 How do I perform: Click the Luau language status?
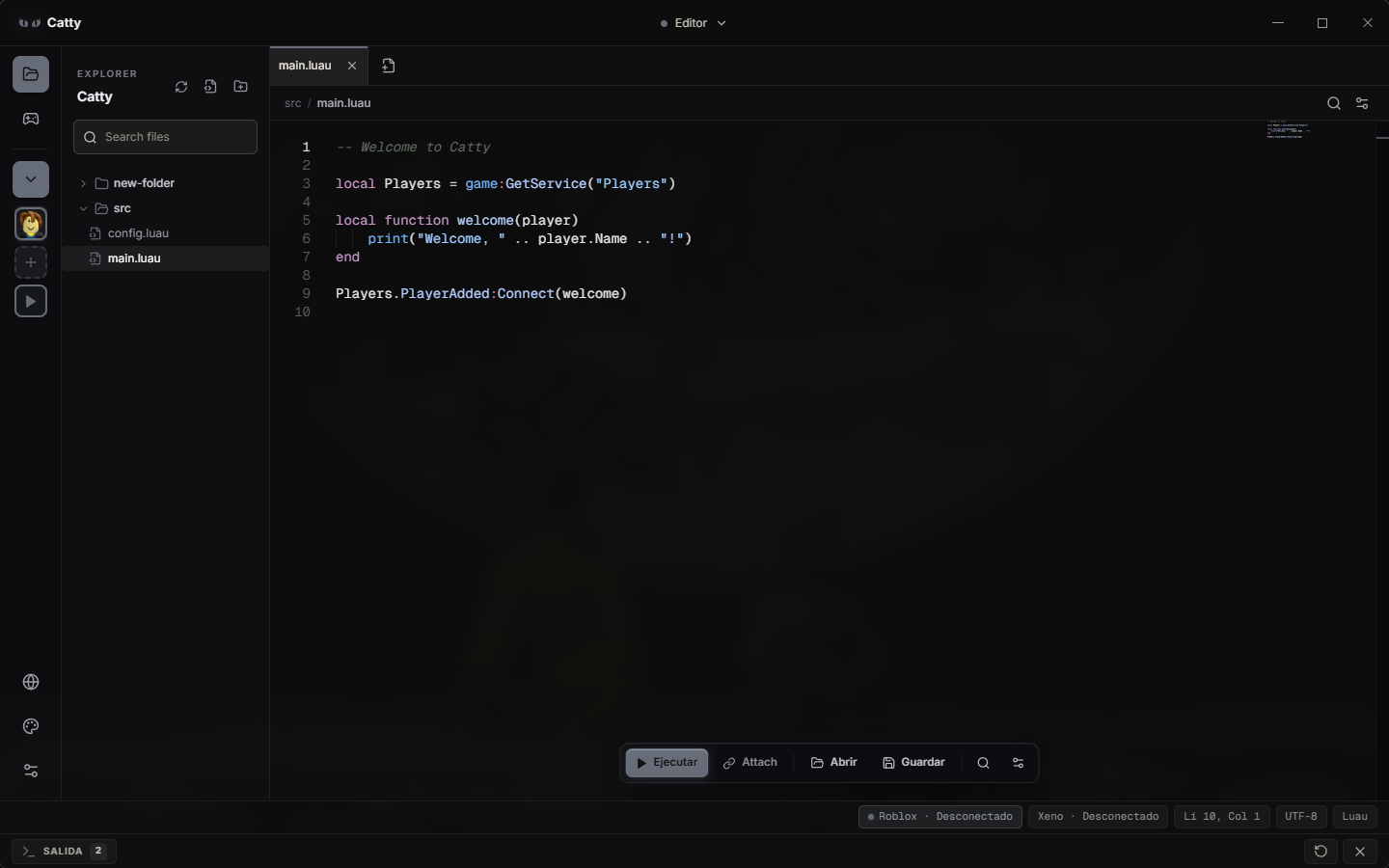pyautogui.click(x=1355, y=817)
